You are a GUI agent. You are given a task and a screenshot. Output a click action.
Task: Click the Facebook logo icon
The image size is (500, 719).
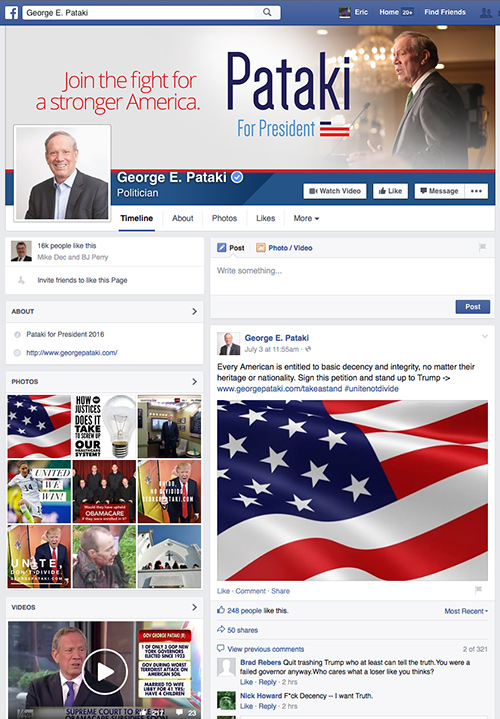[x=11, y=12]
